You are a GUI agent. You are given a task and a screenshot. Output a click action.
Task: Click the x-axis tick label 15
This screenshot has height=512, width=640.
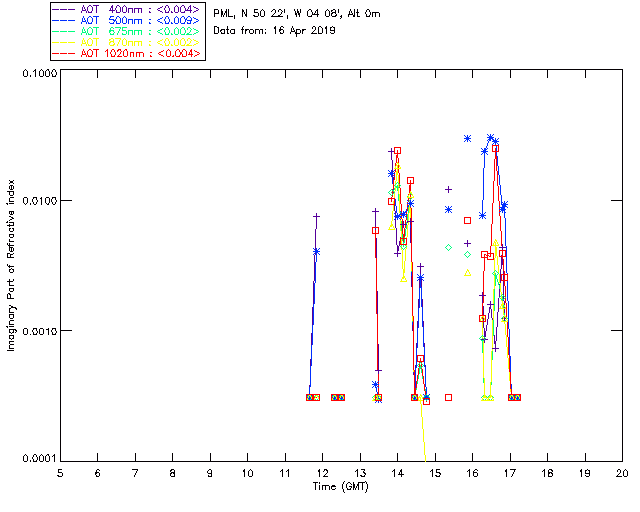coord(435,473)
